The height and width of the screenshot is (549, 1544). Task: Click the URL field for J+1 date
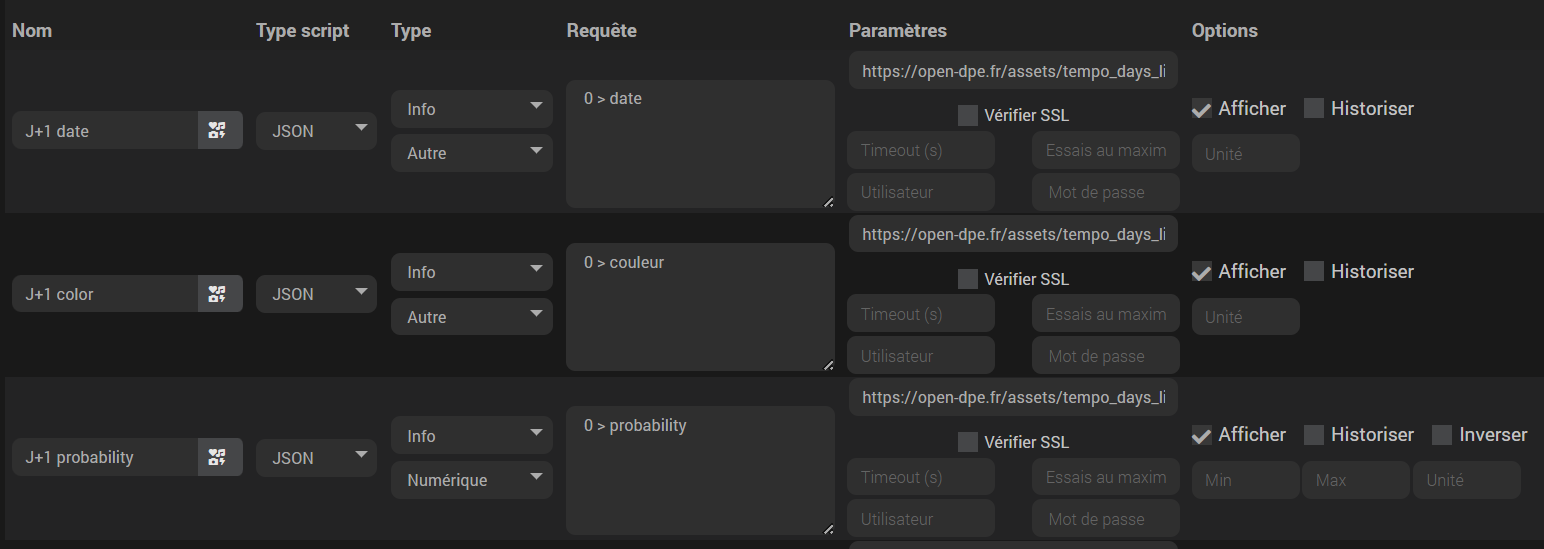pyautogui.click(x=1013, y=71)
